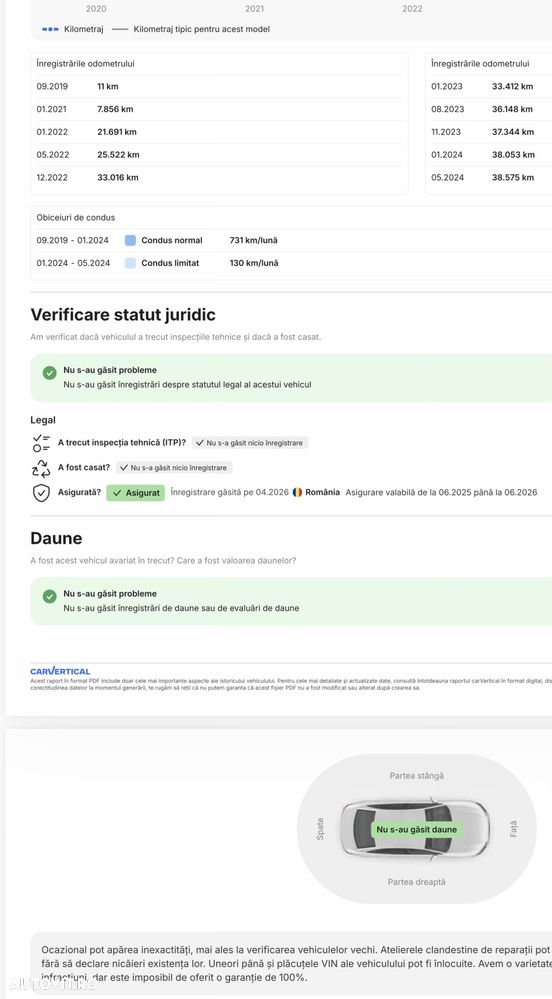Click the Condus normal blue color swatch
Viewport: 552px width, 999px height.
click(131, 241)
